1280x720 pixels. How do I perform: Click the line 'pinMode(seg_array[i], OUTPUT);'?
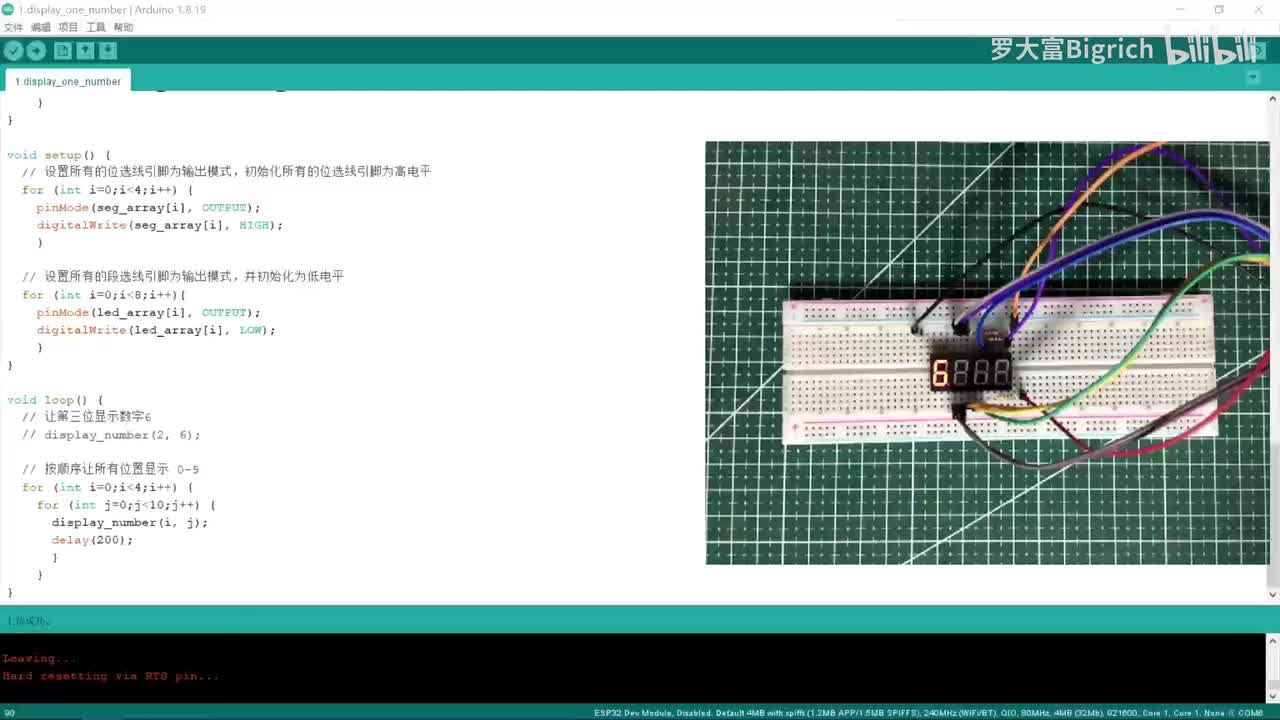148,207
